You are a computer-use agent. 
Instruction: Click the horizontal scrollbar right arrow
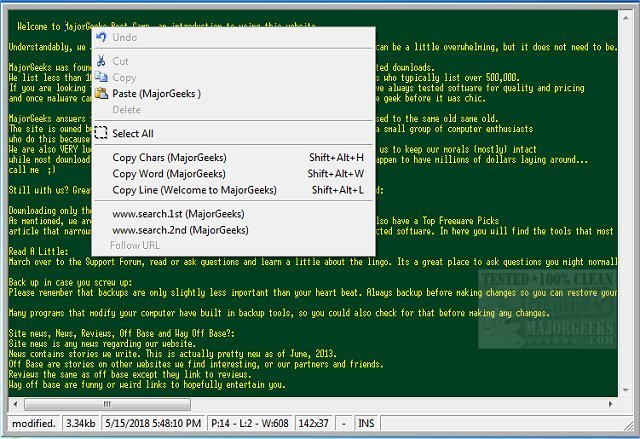pos(611,404)
